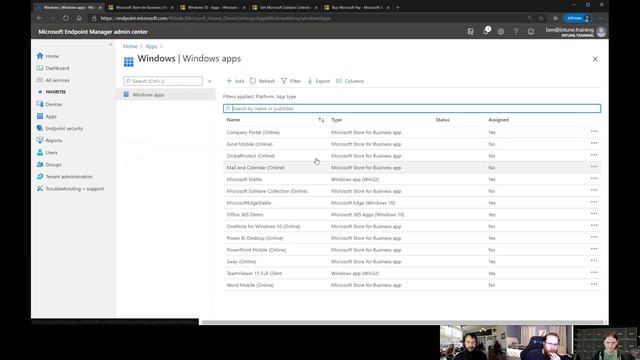Bookmark this page with the star icon
Screen dimensions: 640x360
[541, 18]
